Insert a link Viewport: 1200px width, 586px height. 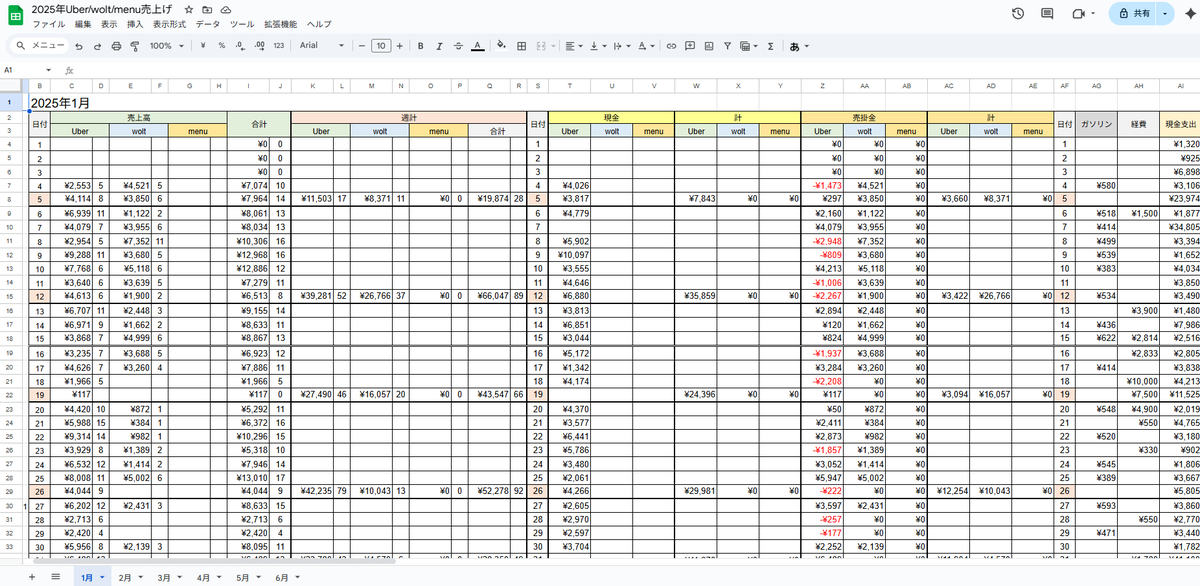coord(671,46)
